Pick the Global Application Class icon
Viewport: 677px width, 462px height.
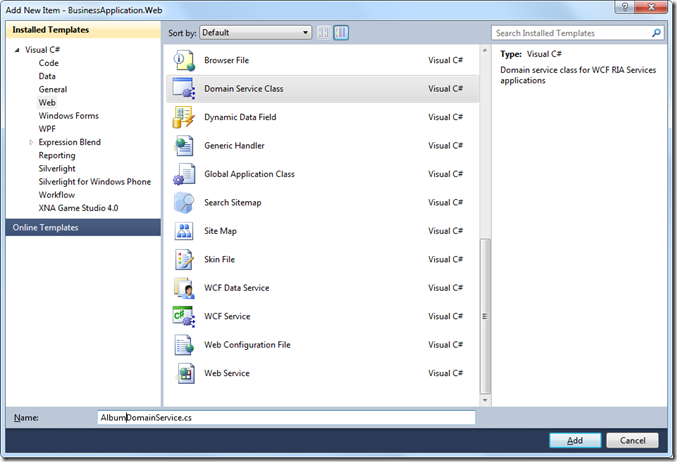pyautogui.click(x=184, y=174)
